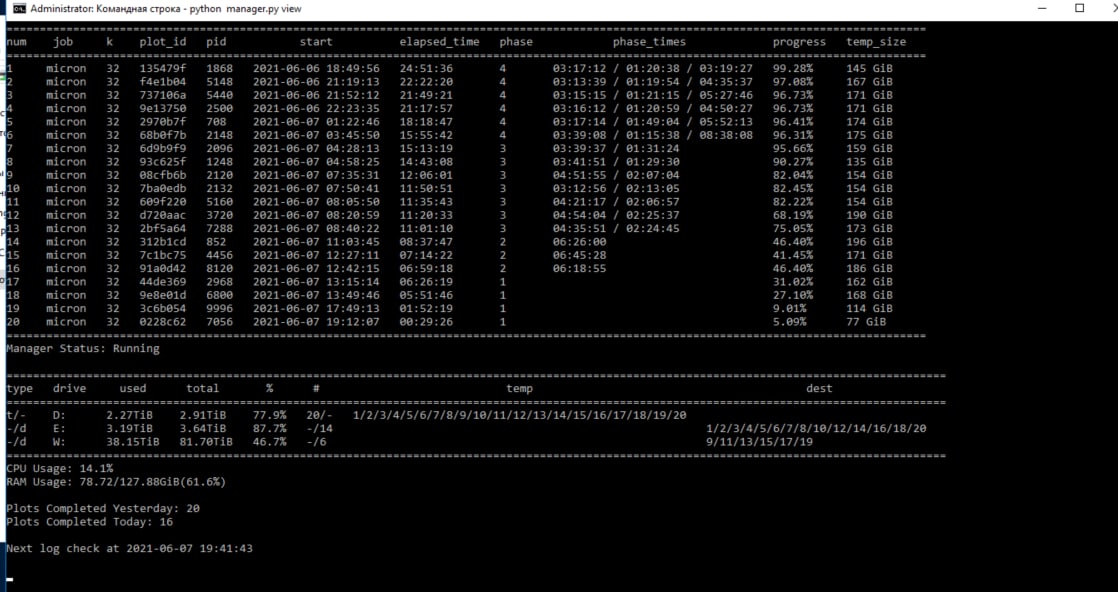Click drive D: row label
Screen dimensions: 1118x592
tap(59, 415)
